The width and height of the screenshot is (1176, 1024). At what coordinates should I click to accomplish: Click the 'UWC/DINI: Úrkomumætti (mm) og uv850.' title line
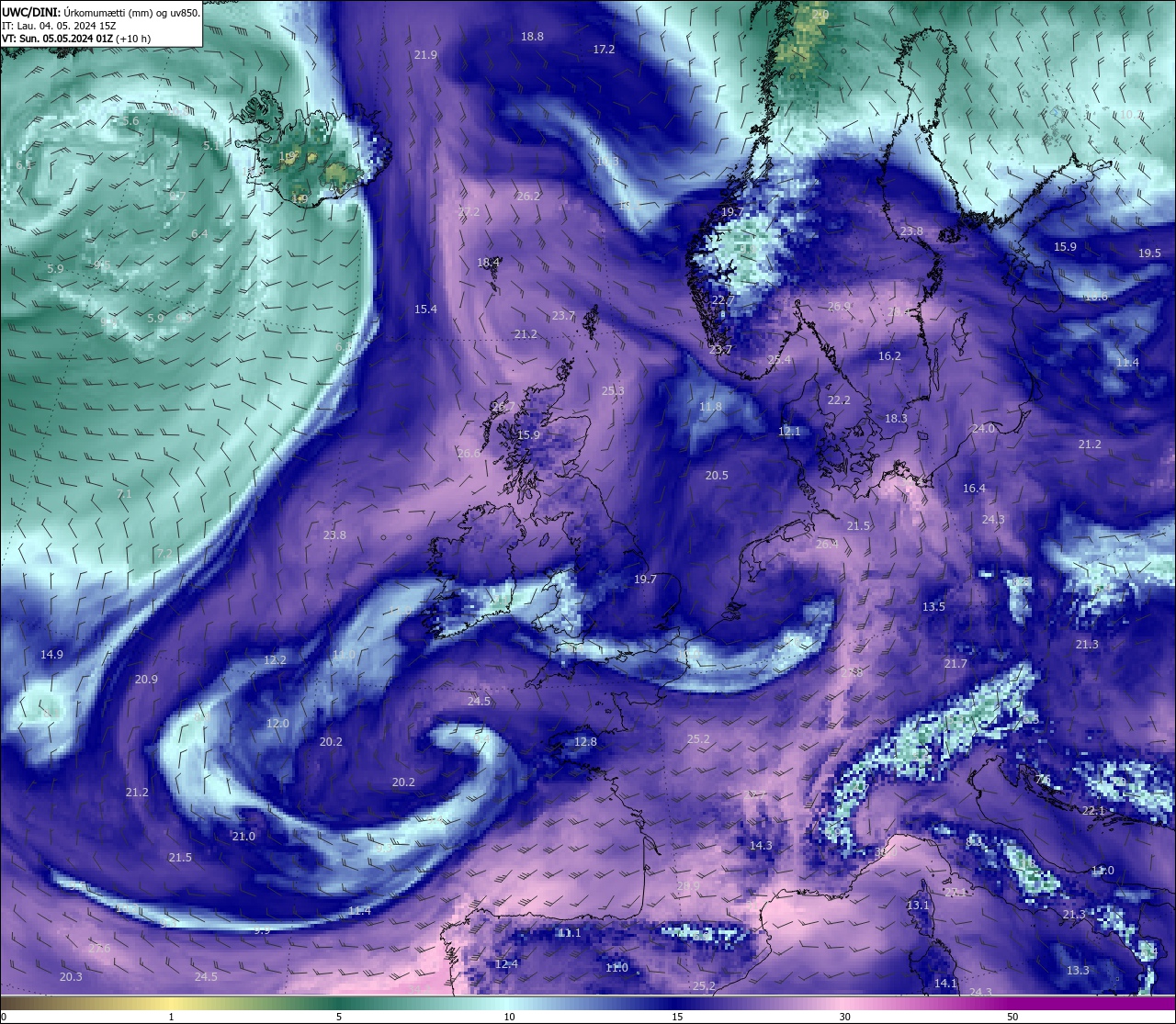101,13
